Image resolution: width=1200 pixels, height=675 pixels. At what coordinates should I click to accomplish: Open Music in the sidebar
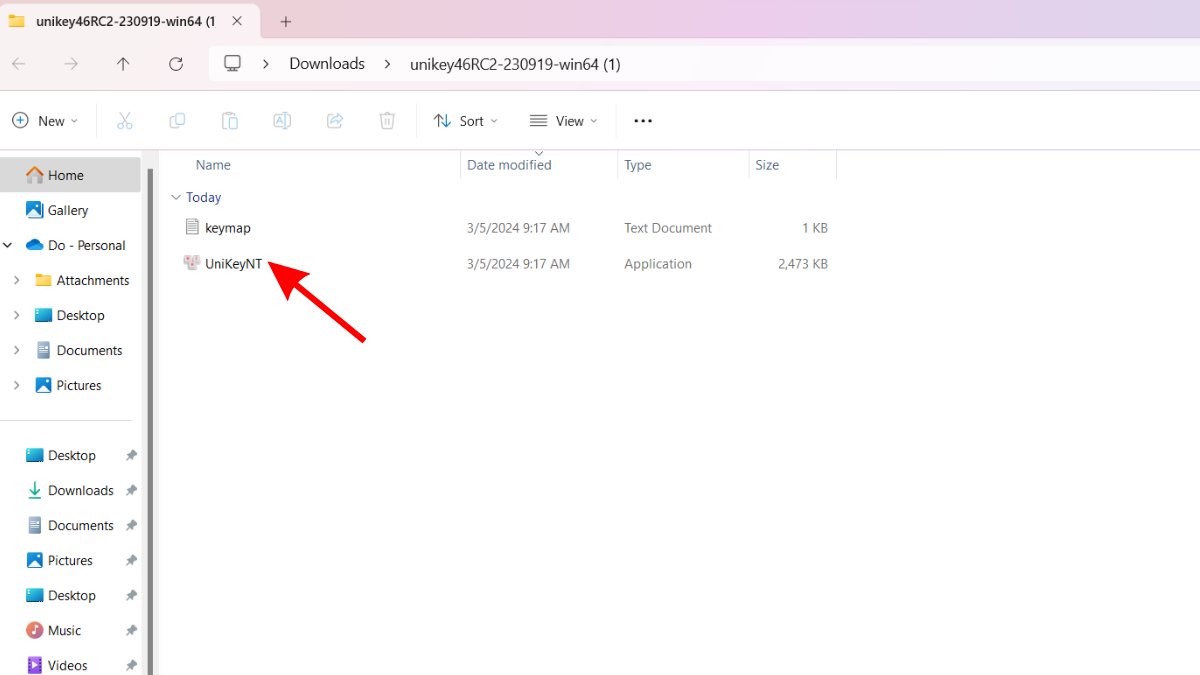(x=65, y=630)
